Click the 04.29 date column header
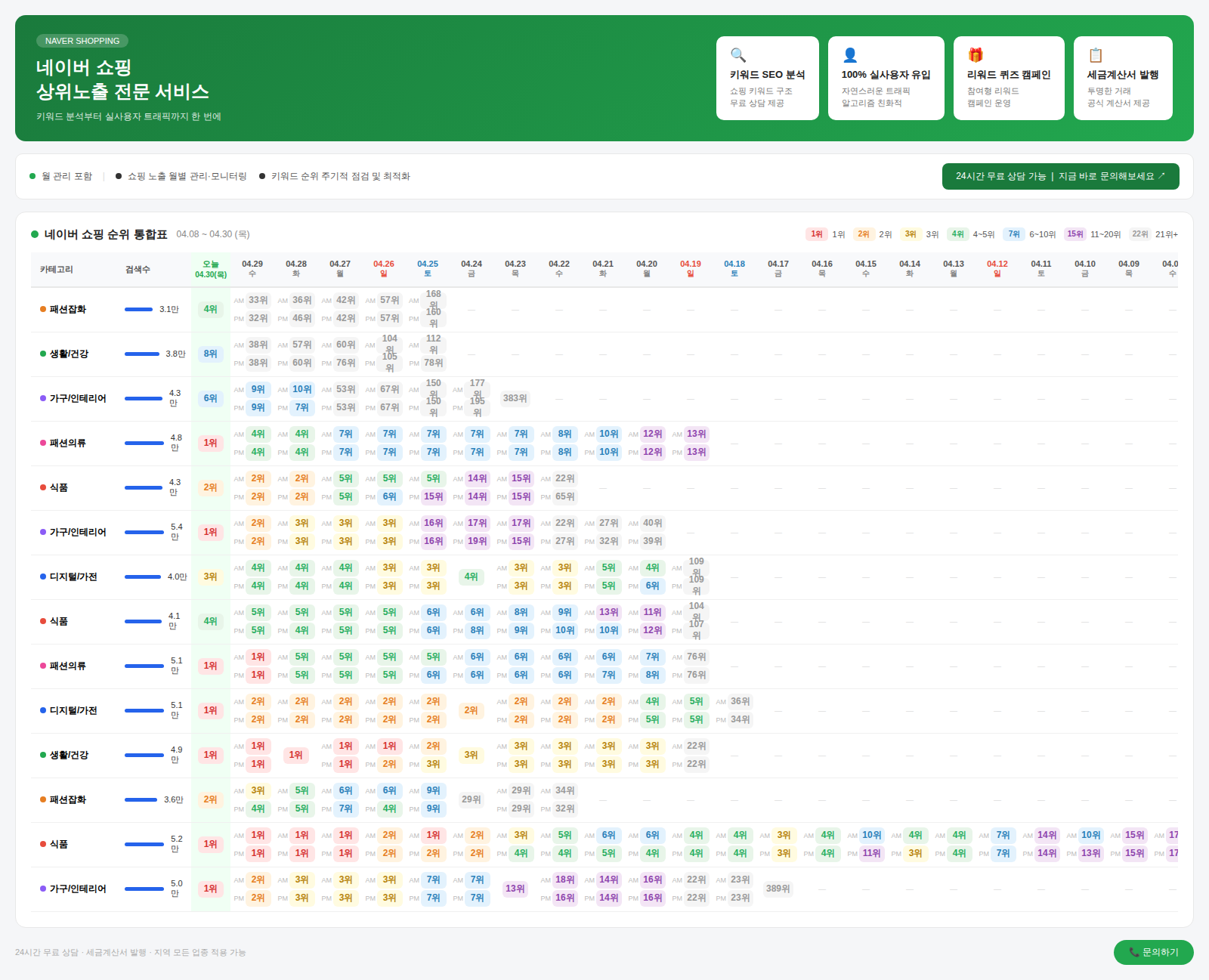1209x980 pixels. pyautogui.click(x=252, y=269)
